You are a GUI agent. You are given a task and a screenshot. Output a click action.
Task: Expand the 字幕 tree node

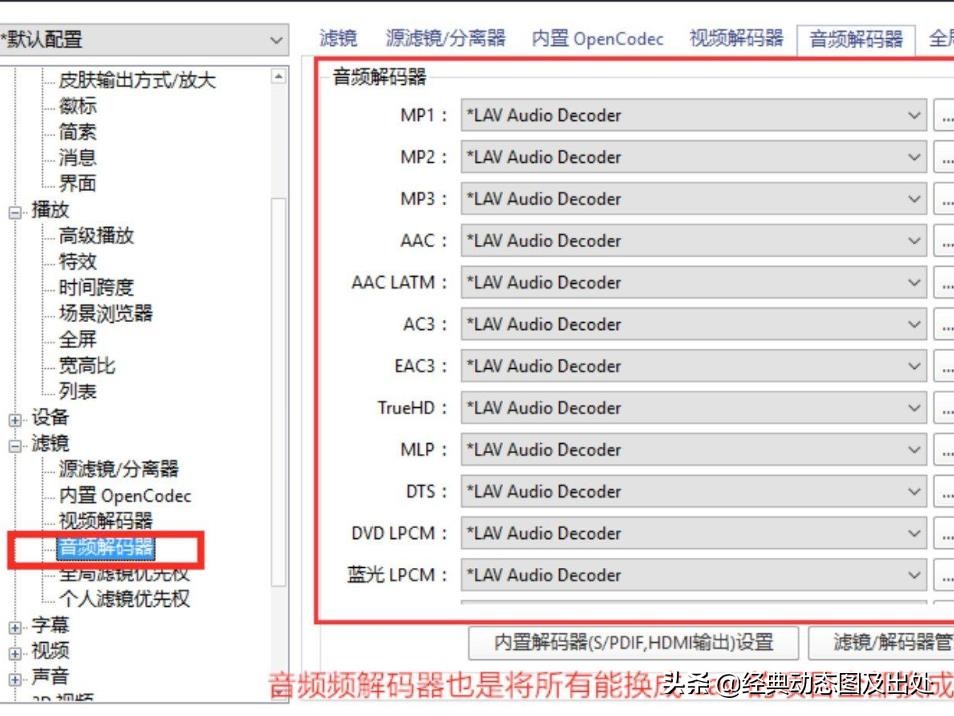tap(15, 627)
